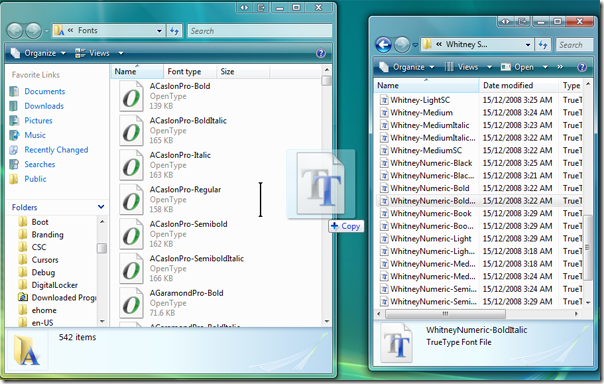Viewport: 604px width, 384px height.
Task: Open Documents favorite link
Action: tap(45, 91)
